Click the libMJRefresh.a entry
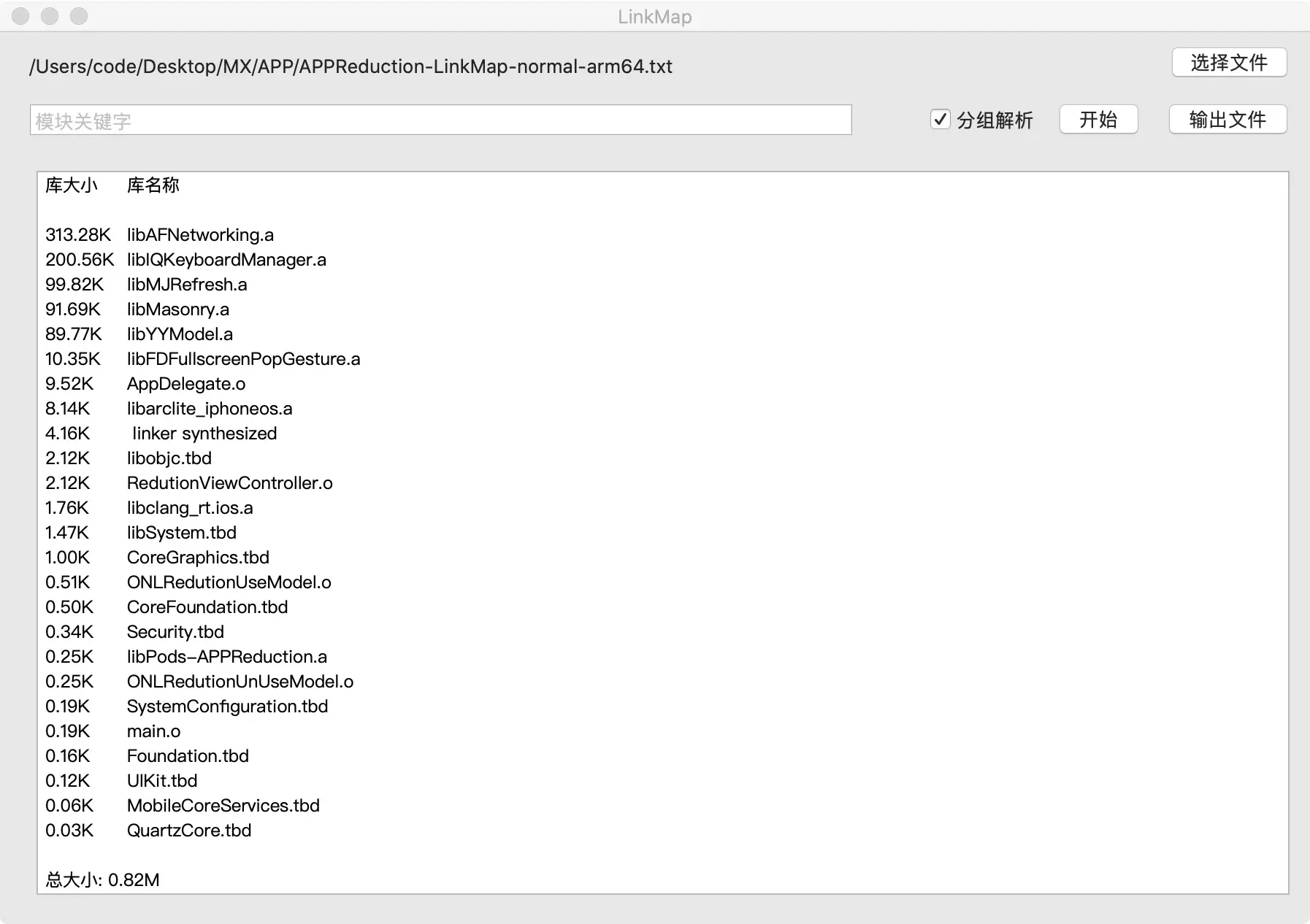Viewport: 1310px width, 924px height. (x=187, y=285)
